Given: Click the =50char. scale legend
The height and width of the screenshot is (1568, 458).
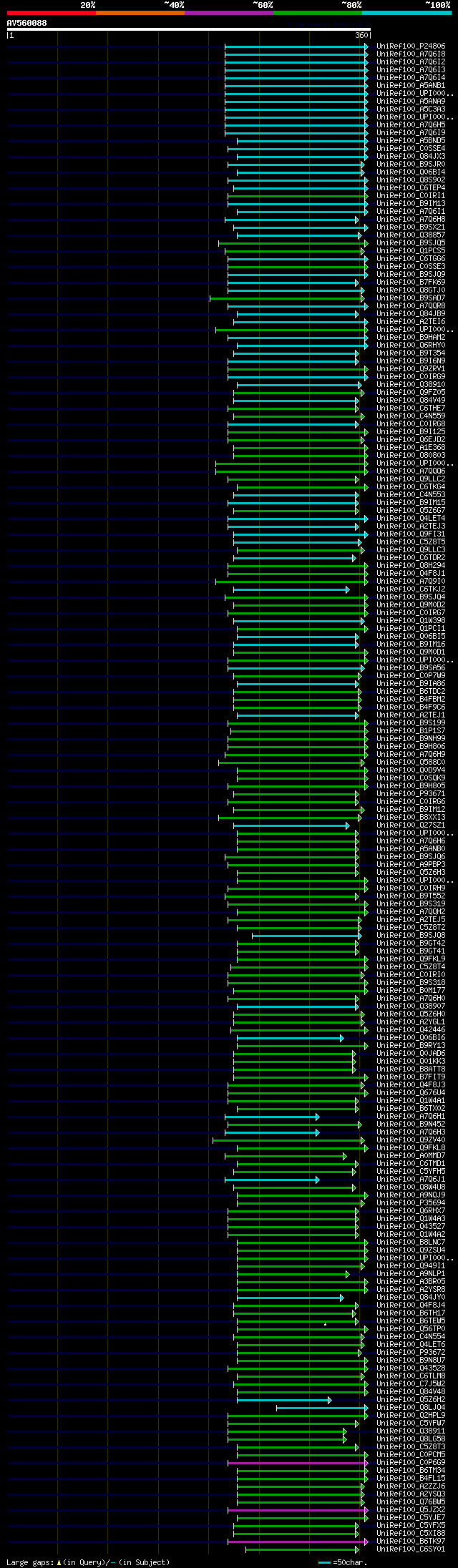Looking at the screenshot, I should click(x=342, y=1563).
